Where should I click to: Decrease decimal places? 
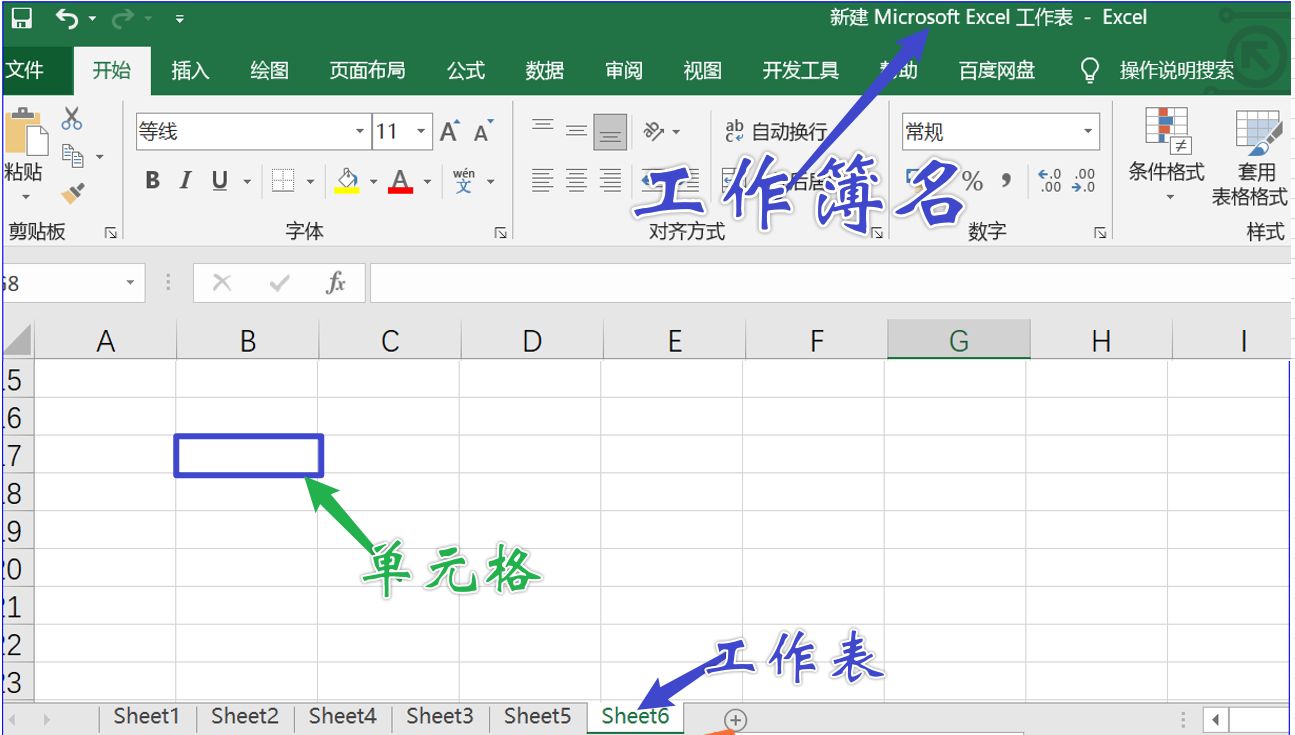click(1083, 181)
